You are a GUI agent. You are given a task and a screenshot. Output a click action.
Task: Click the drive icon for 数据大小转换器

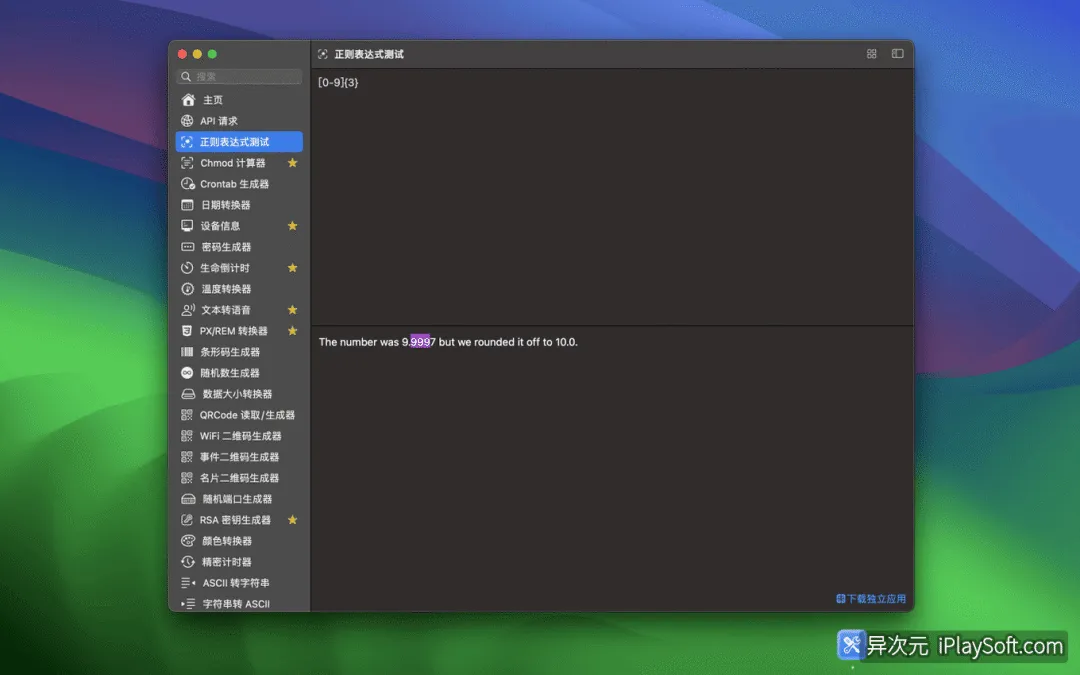(188, 394)
